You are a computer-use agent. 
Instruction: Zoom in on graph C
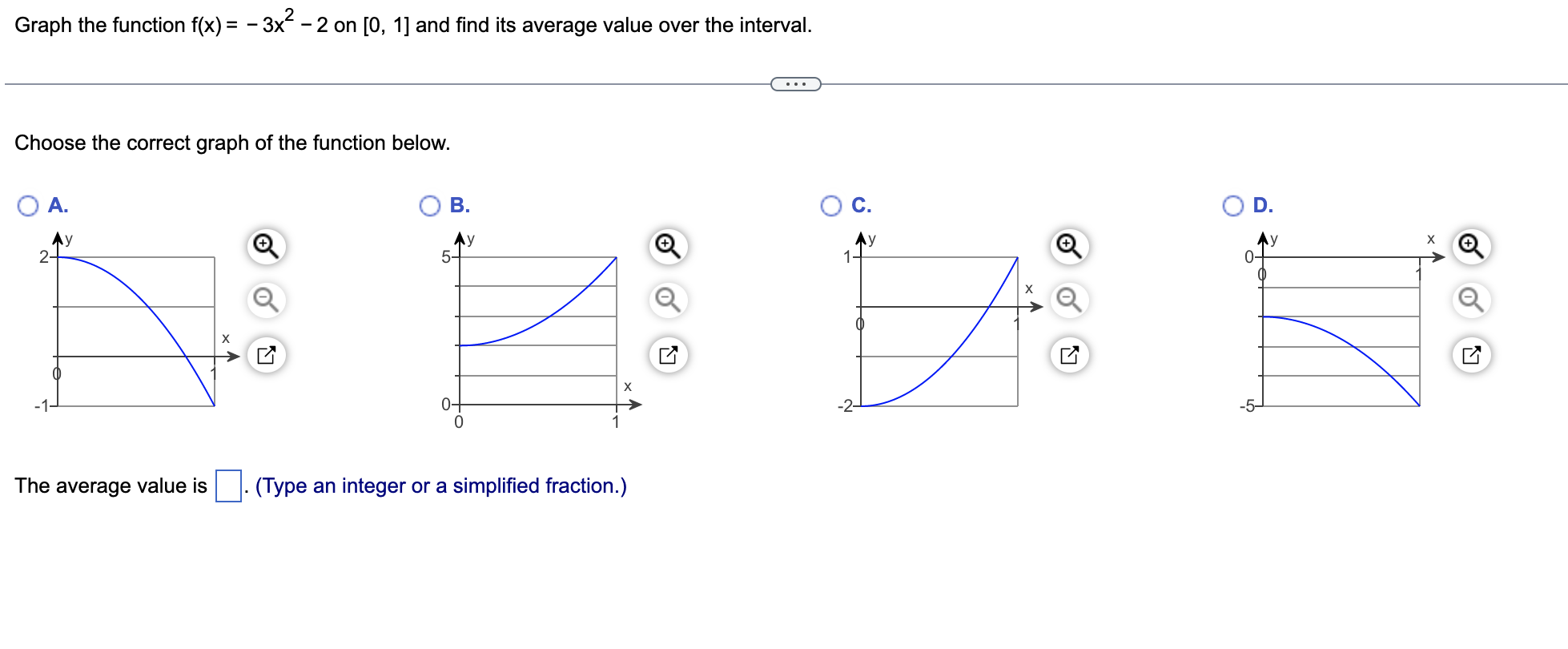pyautogui.click(x=1068, y=247)
